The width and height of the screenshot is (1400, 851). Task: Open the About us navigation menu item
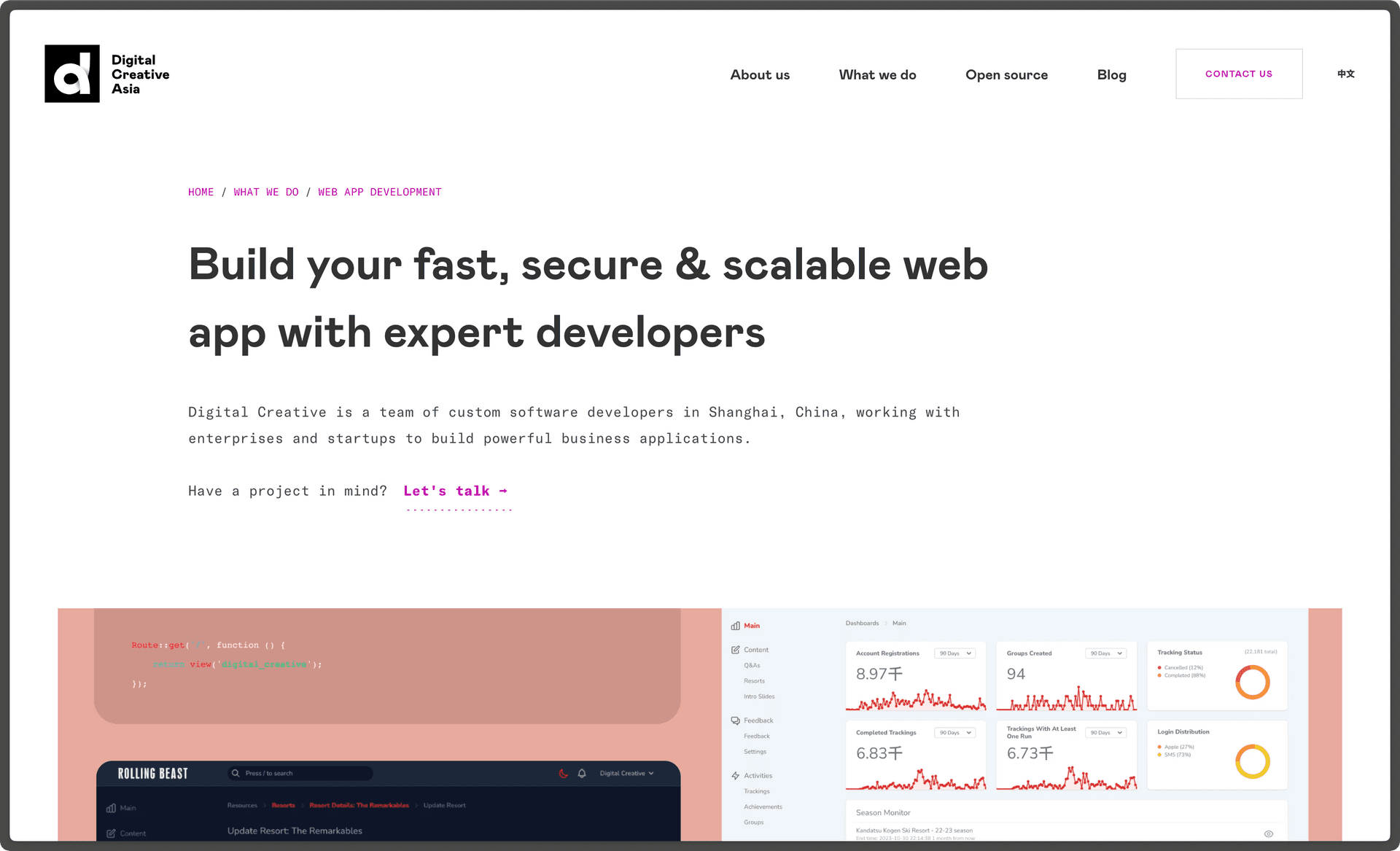click(x=761, y=73)
